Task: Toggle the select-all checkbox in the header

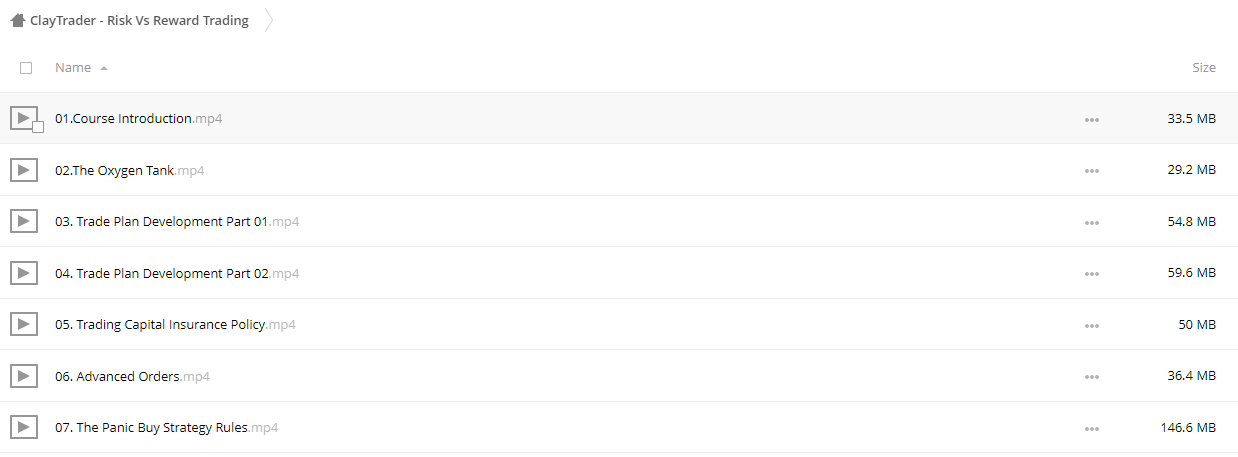Action: 26,68
